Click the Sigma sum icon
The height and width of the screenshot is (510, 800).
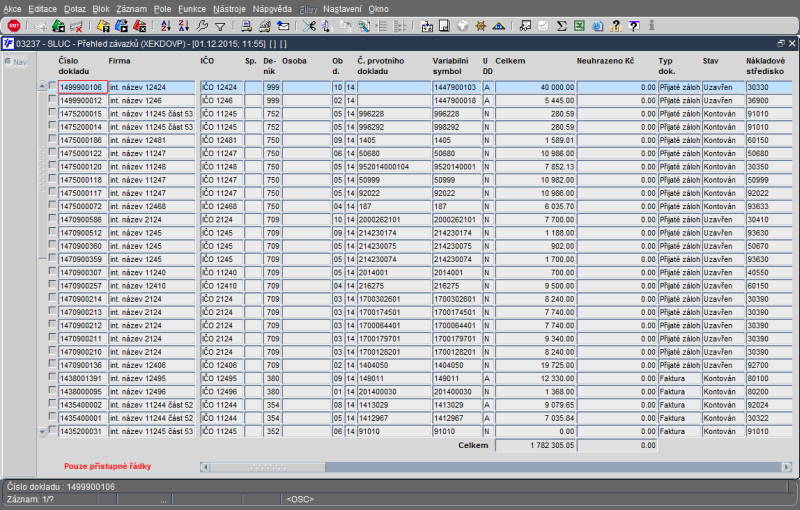[x=560, y=25]
